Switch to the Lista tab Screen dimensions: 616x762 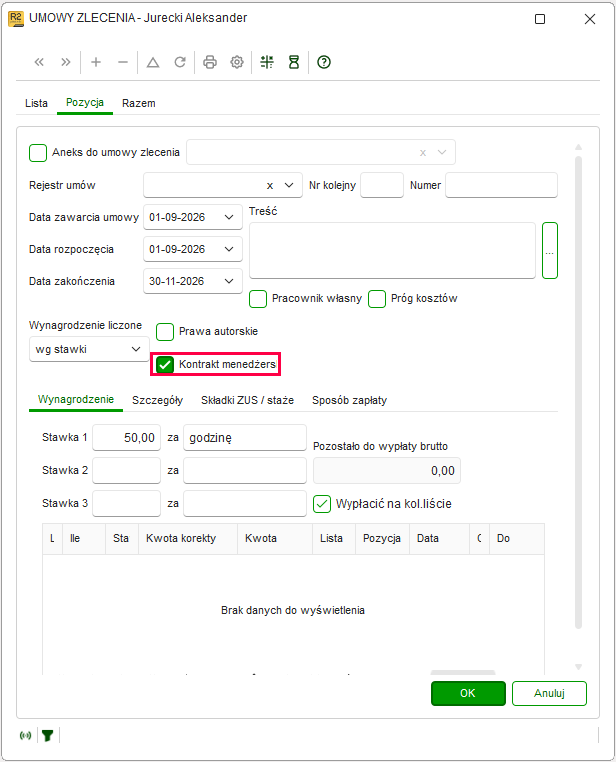pos(36,104)
